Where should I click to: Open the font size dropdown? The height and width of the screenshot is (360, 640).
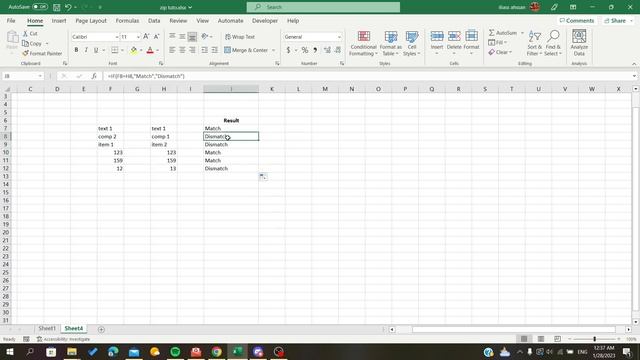click(x=138, y=37)
